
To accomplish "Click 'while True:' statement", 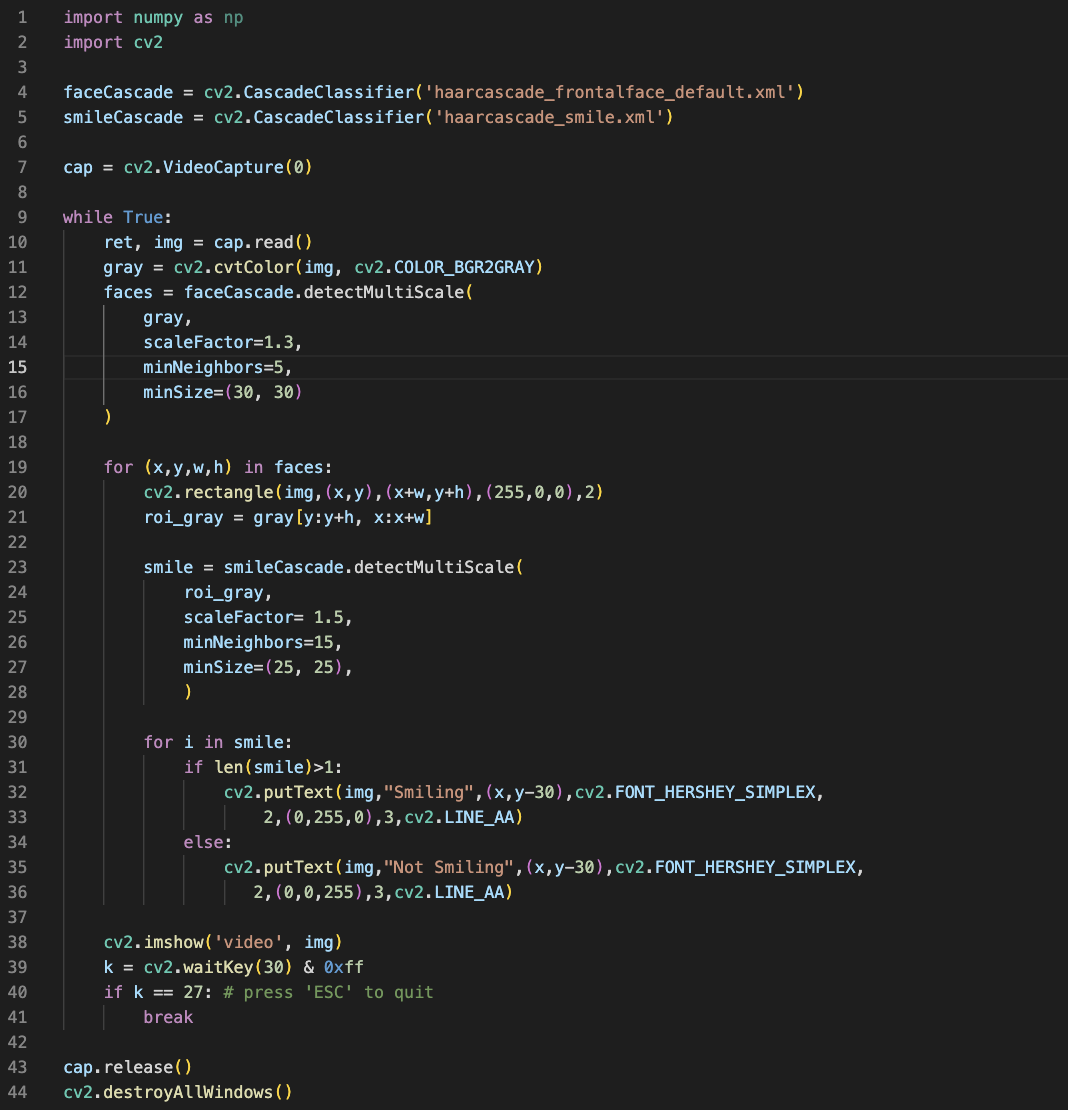I will click(x=117, y=217).
